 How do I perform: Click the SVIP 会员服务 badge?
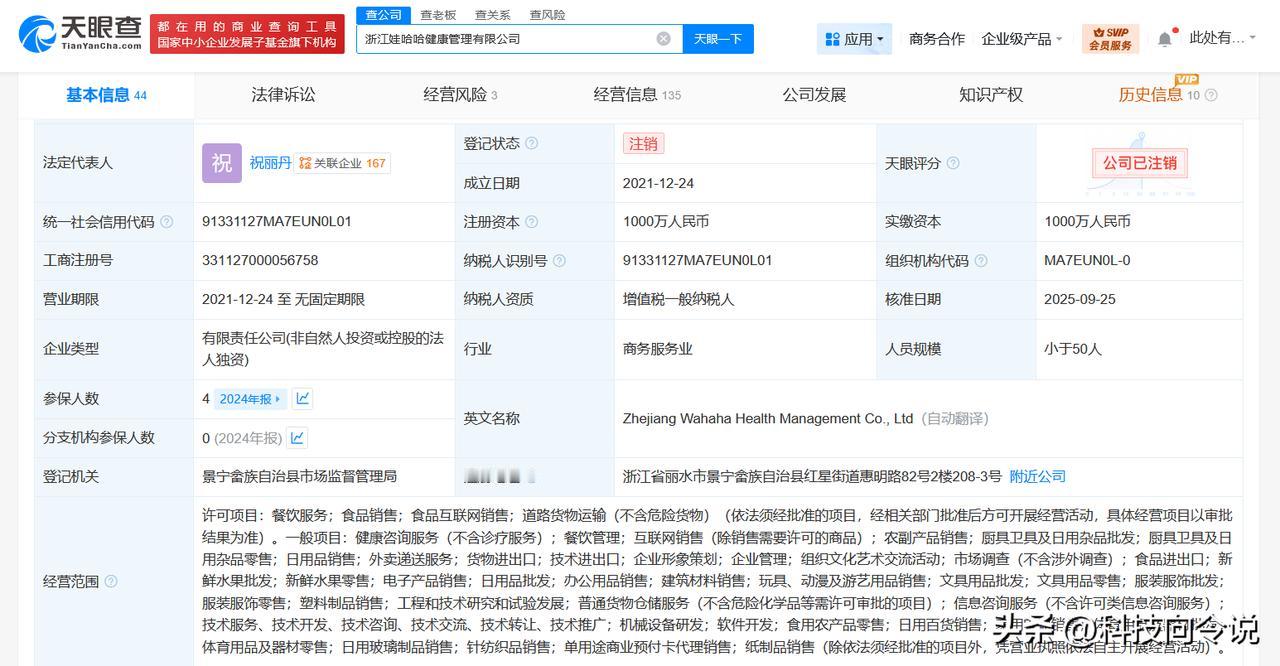click(1110, 39)
